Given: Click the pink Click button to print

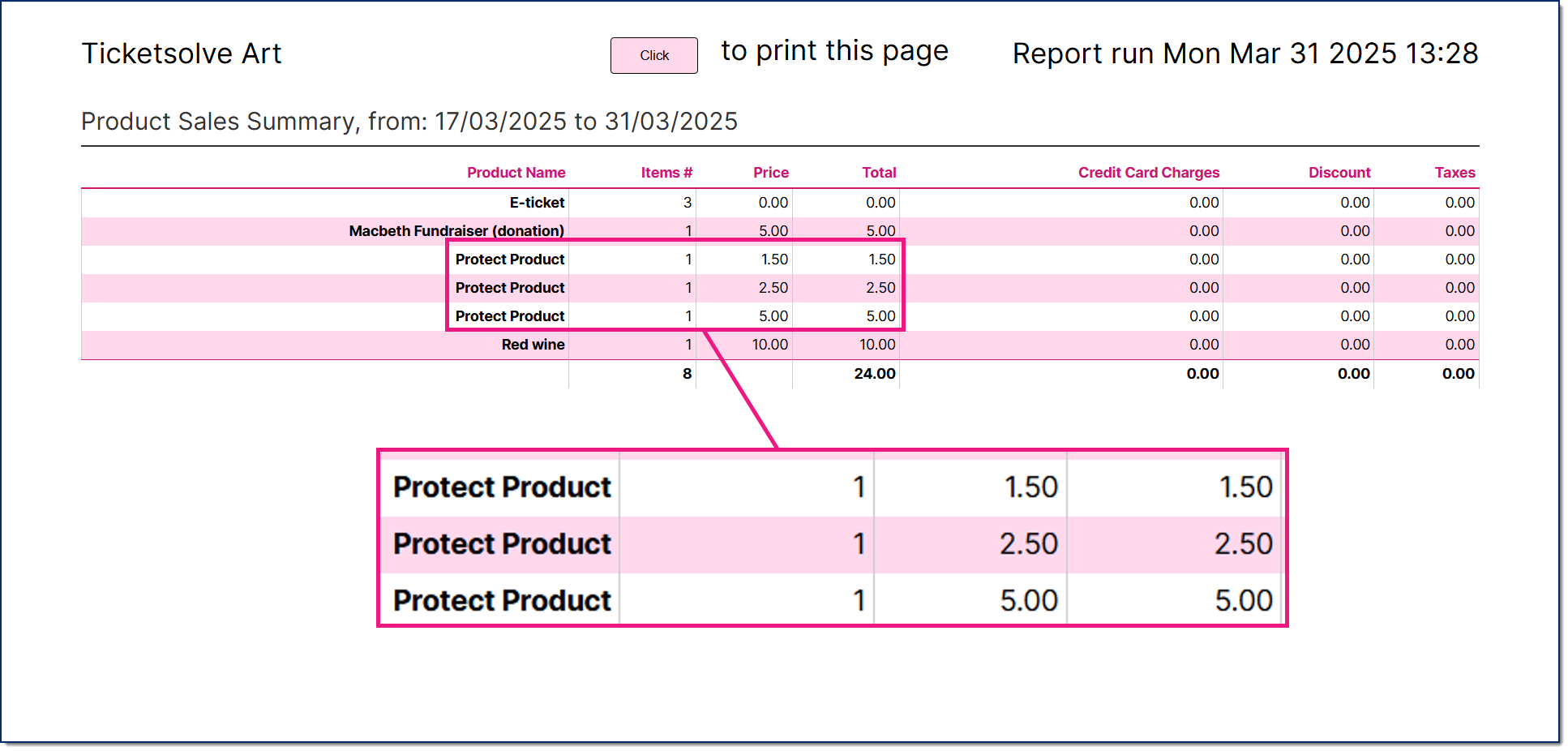Looking at the screenshot, I should [653, 55].
